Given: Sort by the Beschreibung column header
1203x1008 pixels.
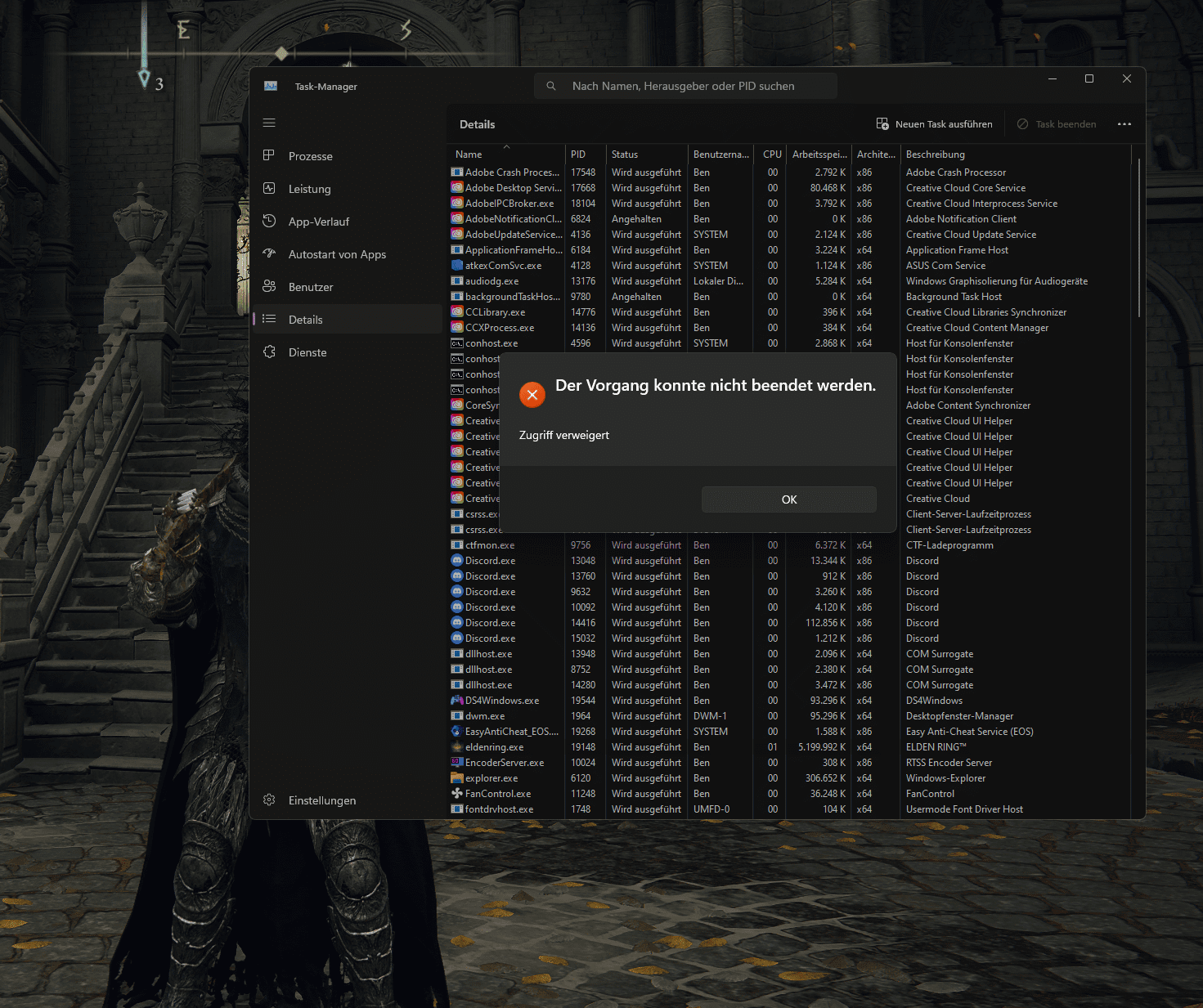Looking at the screenshot, I should click(1016, 155).
